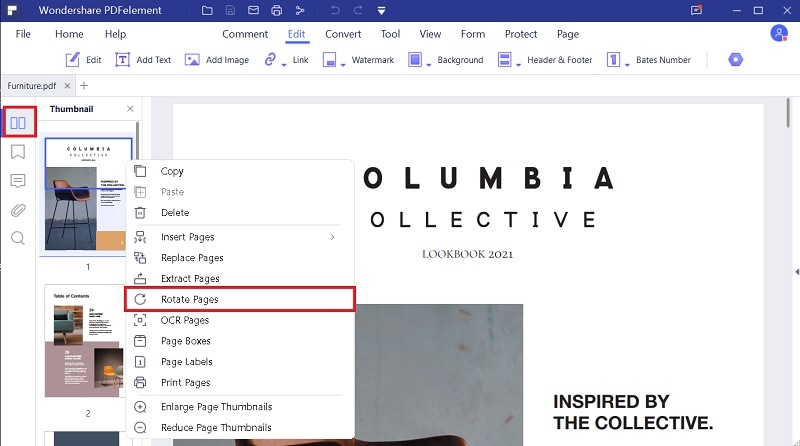Expand the Background dropdown arrow
Viewport: 800px width, 446px height.
click(x=429, y=65)
